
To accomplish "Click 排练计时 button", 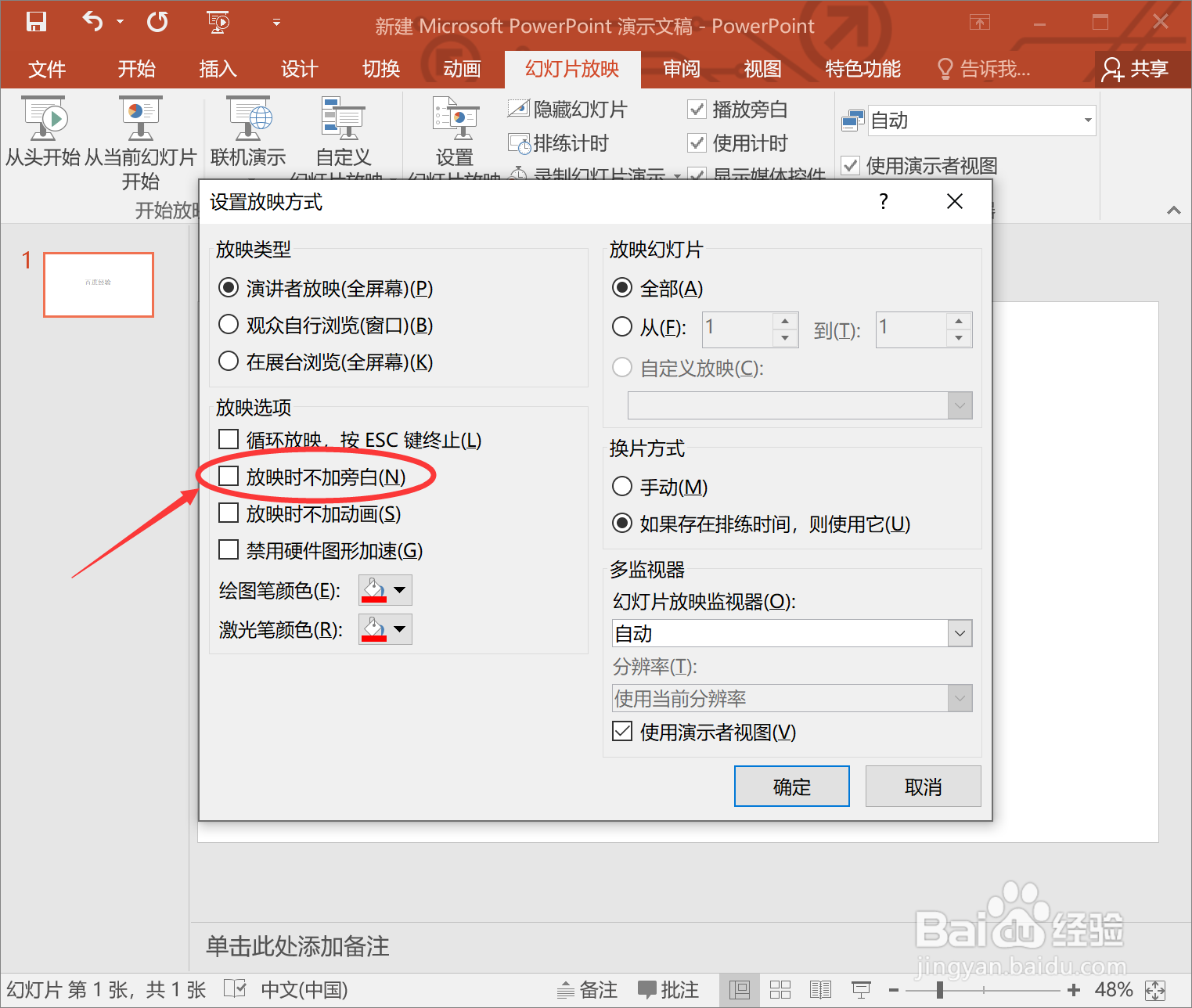I will pos(558,143).
